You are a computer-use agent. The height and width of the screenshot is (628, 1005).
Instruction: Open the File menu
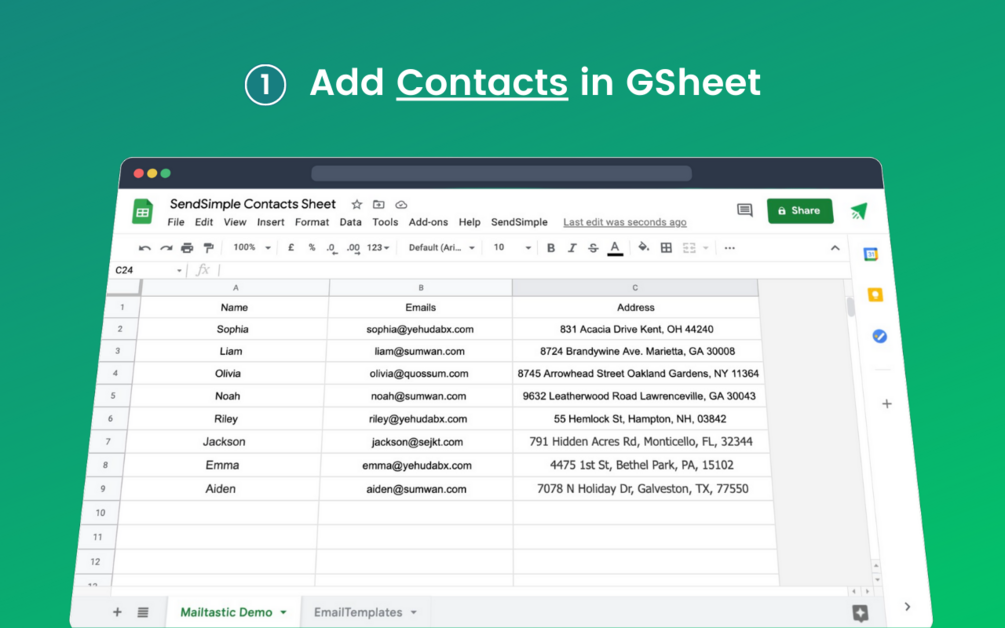pyautogui.click(x=176, y=222)
